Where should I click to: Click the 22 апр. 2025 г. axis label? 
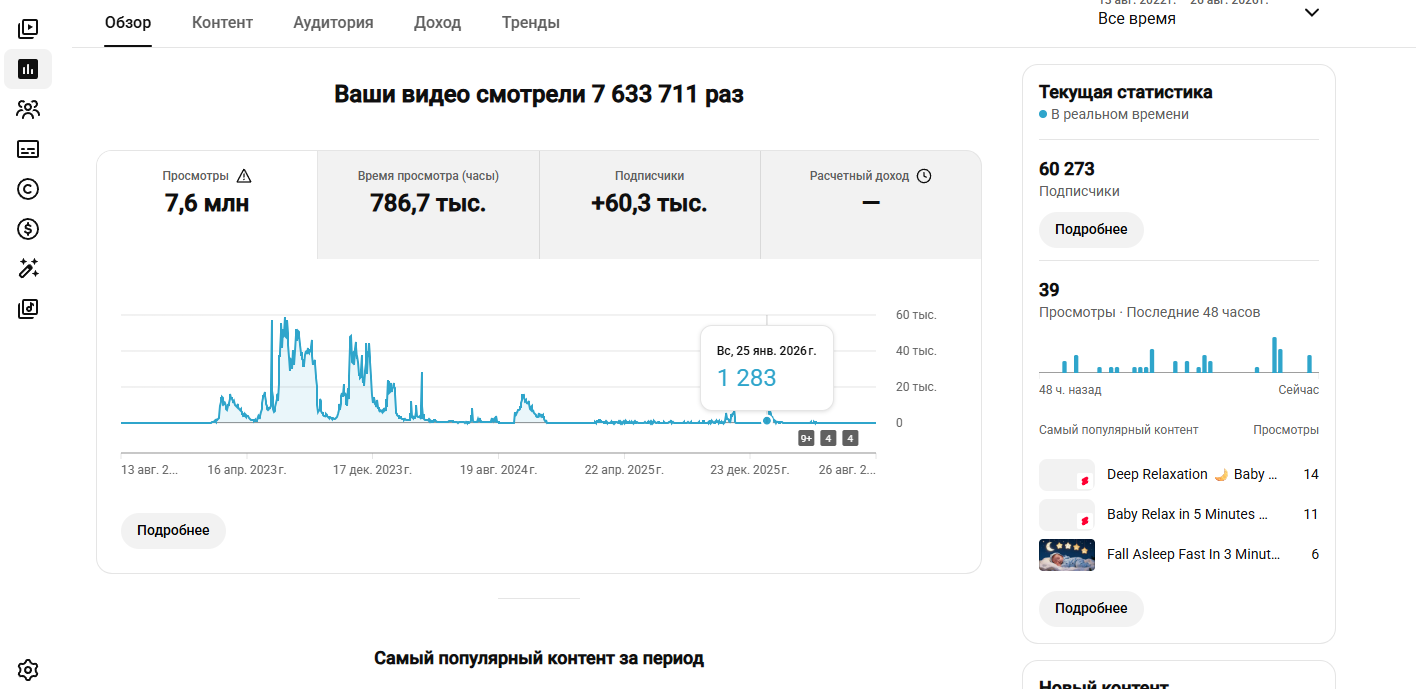(624, 469)
